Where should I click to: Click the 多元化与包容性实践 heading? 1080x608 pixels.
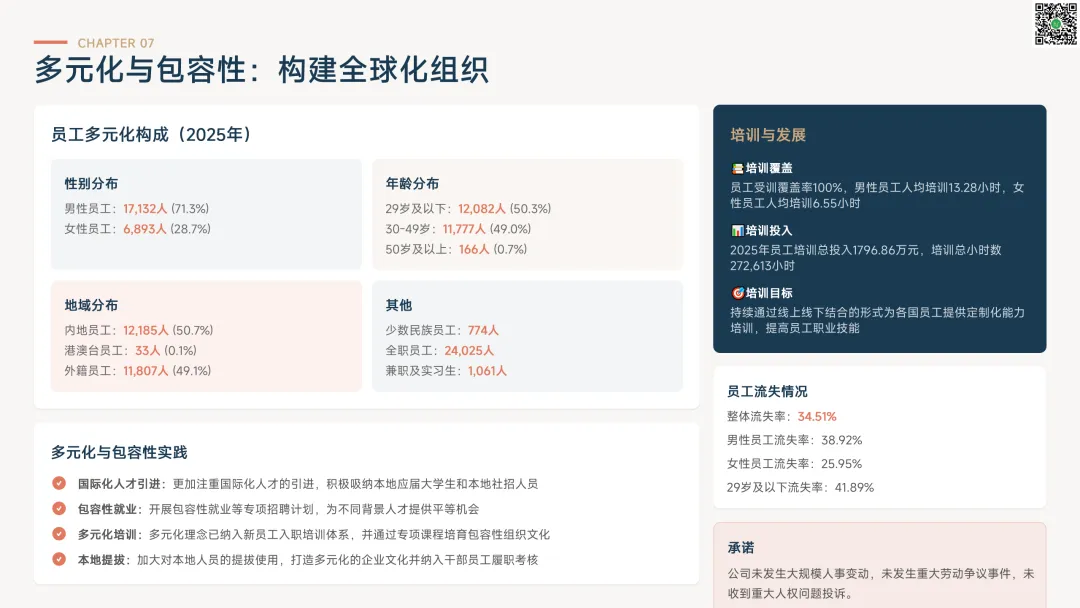119,452
